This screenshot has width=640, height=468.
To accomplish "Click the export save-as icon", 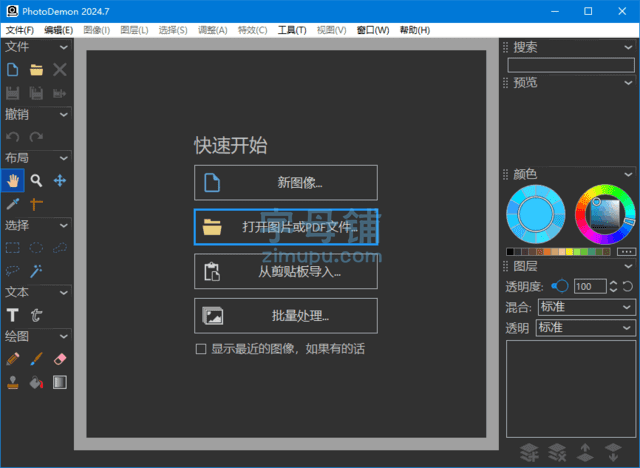I will [60, 93].
